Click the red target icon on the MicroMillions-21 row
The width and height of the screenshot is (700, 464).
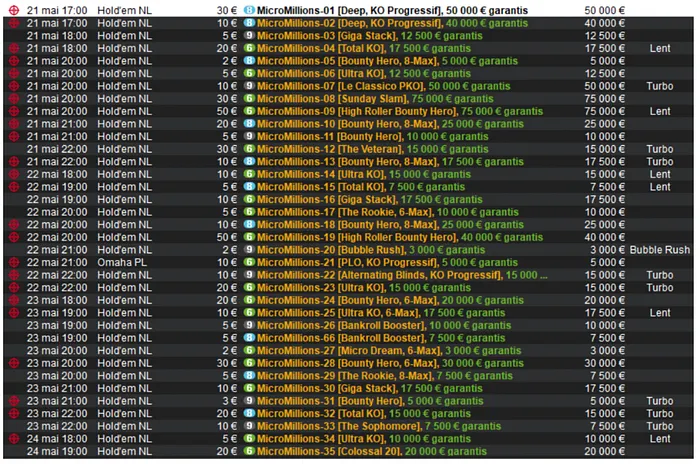click(x=14, y=262)
